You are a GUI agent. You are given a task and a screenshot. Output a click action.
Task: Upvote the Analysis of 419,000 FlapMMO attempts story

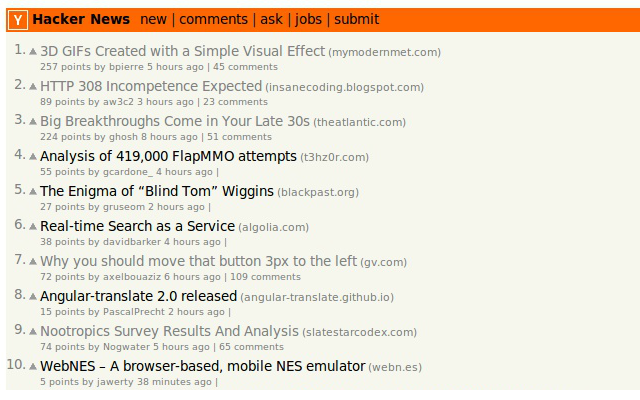coord(33,156)
